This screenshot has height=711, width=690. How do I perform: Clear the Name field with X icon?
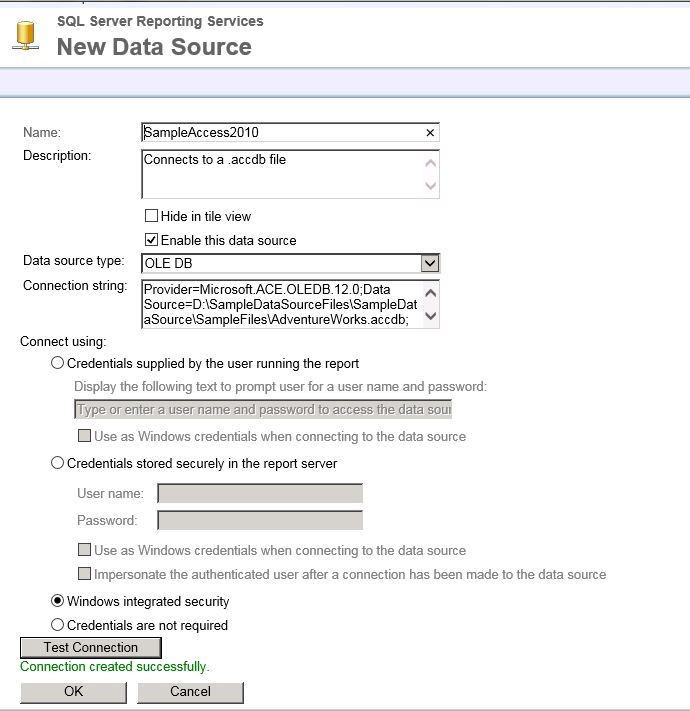430,133
